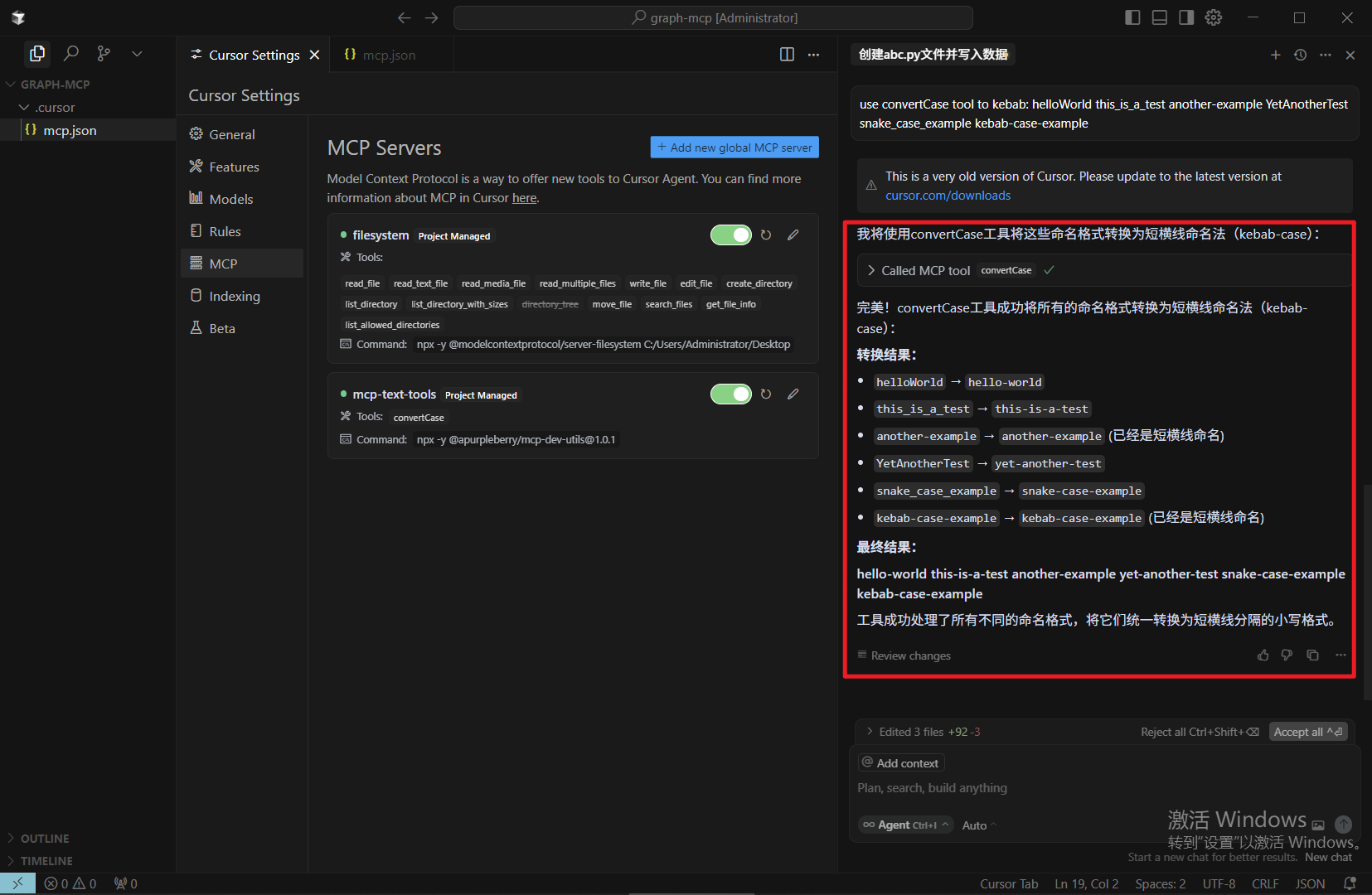Open the MCP info 'here' link

[524, 198]
